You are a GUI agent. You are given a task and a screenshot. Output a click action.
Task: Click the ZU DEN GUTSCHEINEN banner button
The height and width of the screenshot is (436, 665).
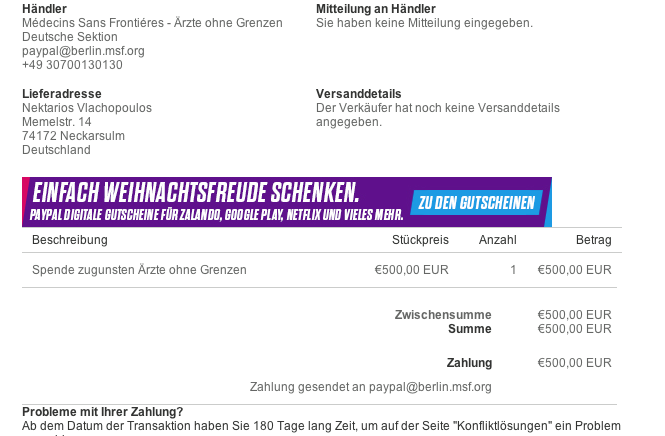[x=477, y=203]
